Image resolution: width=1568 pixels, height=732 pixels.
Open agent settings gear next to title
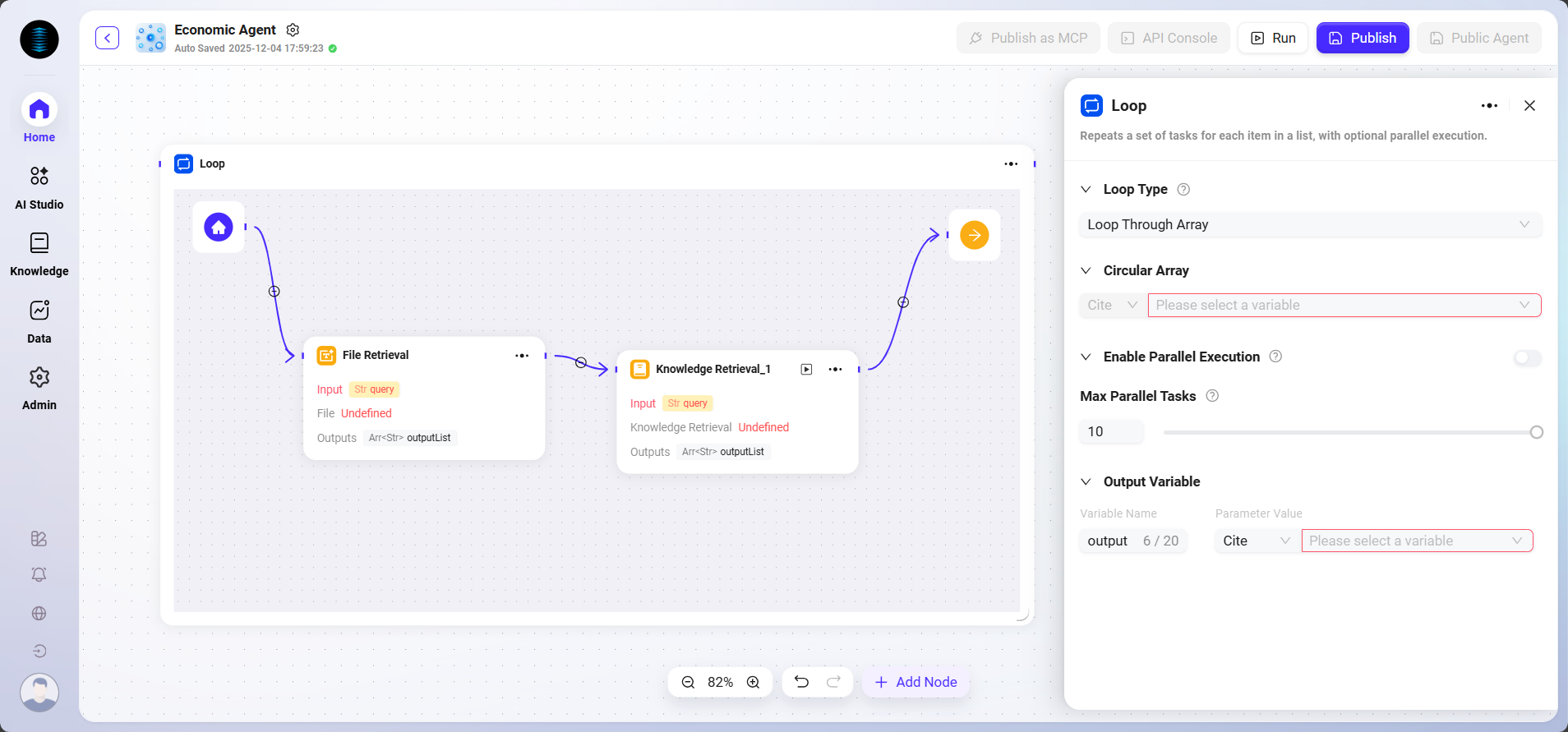tap(293, 30)
